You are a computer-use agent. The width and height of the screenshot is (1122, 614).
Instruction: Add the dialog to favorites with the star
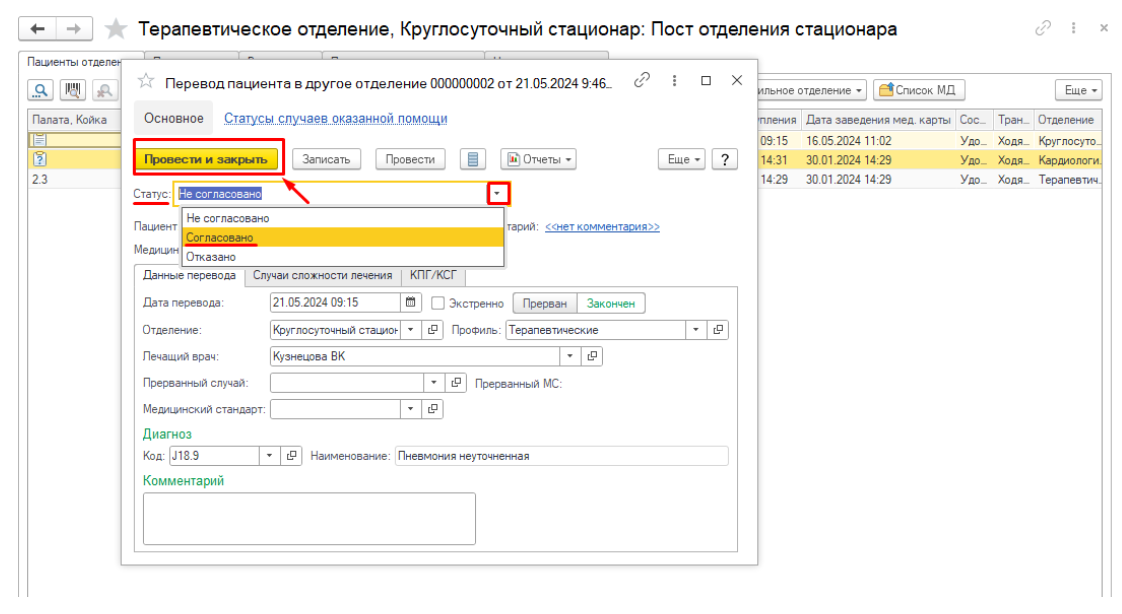pos(146,81)
